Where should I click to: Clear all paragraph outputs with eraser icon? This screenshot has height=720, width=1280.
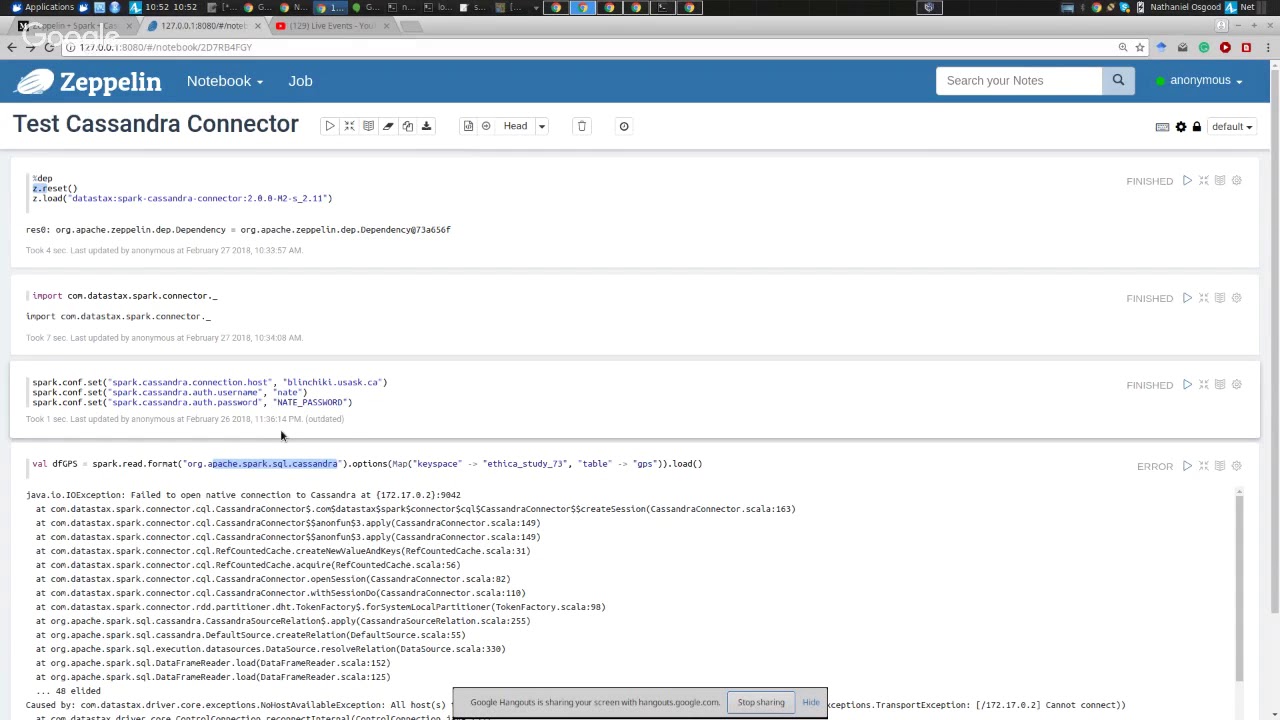tap(388, 126)
